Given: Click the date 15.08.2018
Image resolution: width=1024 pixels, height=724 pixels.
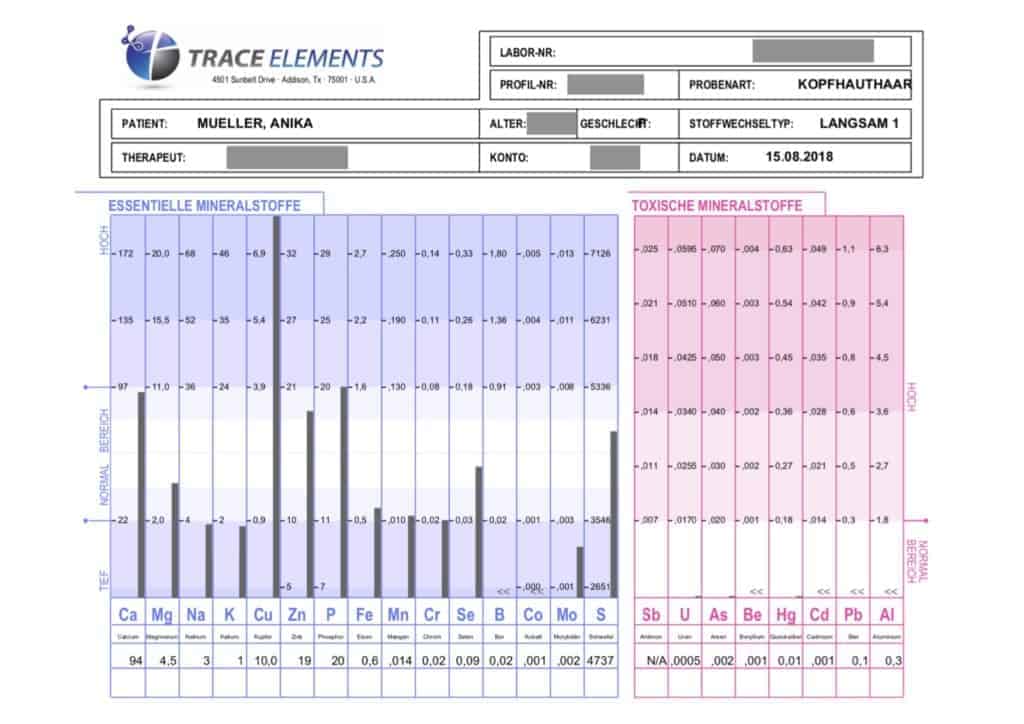Looking at the screenshot, I should 799,157.
